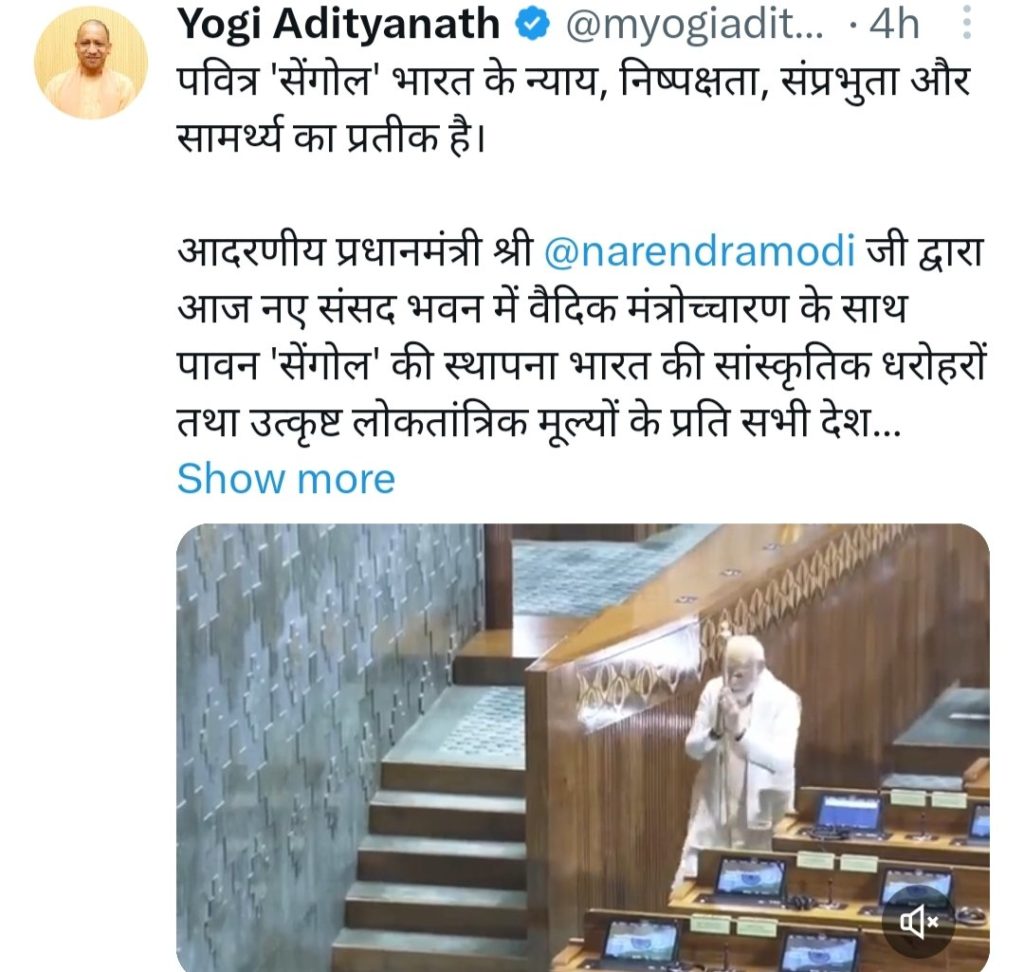This screenshot has height=972, width=1024.
Task: Click the line starting with पावन 'सेंगोल' की स्थापना
Action: point(581,365)
